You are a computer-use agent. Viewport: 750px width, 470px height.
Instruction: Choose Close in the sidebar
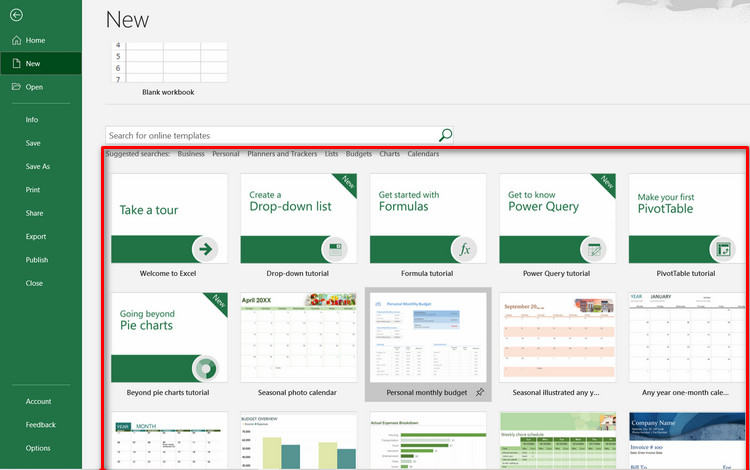(x=34, y=283)
